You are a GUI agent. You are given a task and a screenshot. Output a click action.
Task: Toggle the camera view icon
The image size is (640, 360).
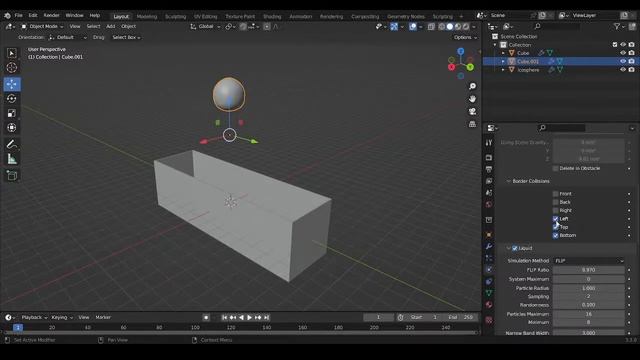pos(472,111)
